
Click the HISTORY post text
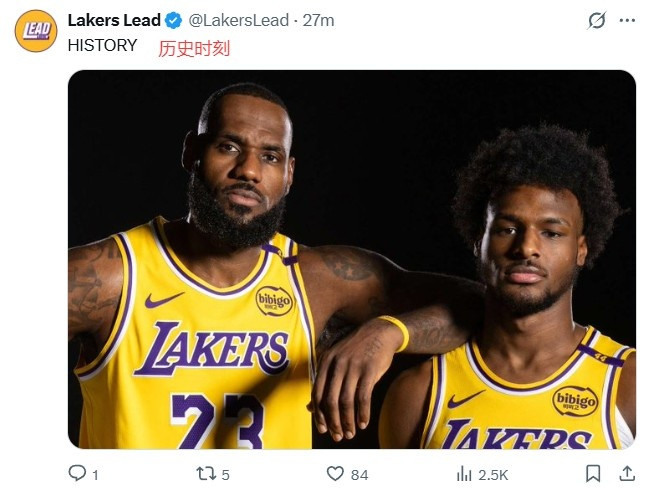click(102, 46)
